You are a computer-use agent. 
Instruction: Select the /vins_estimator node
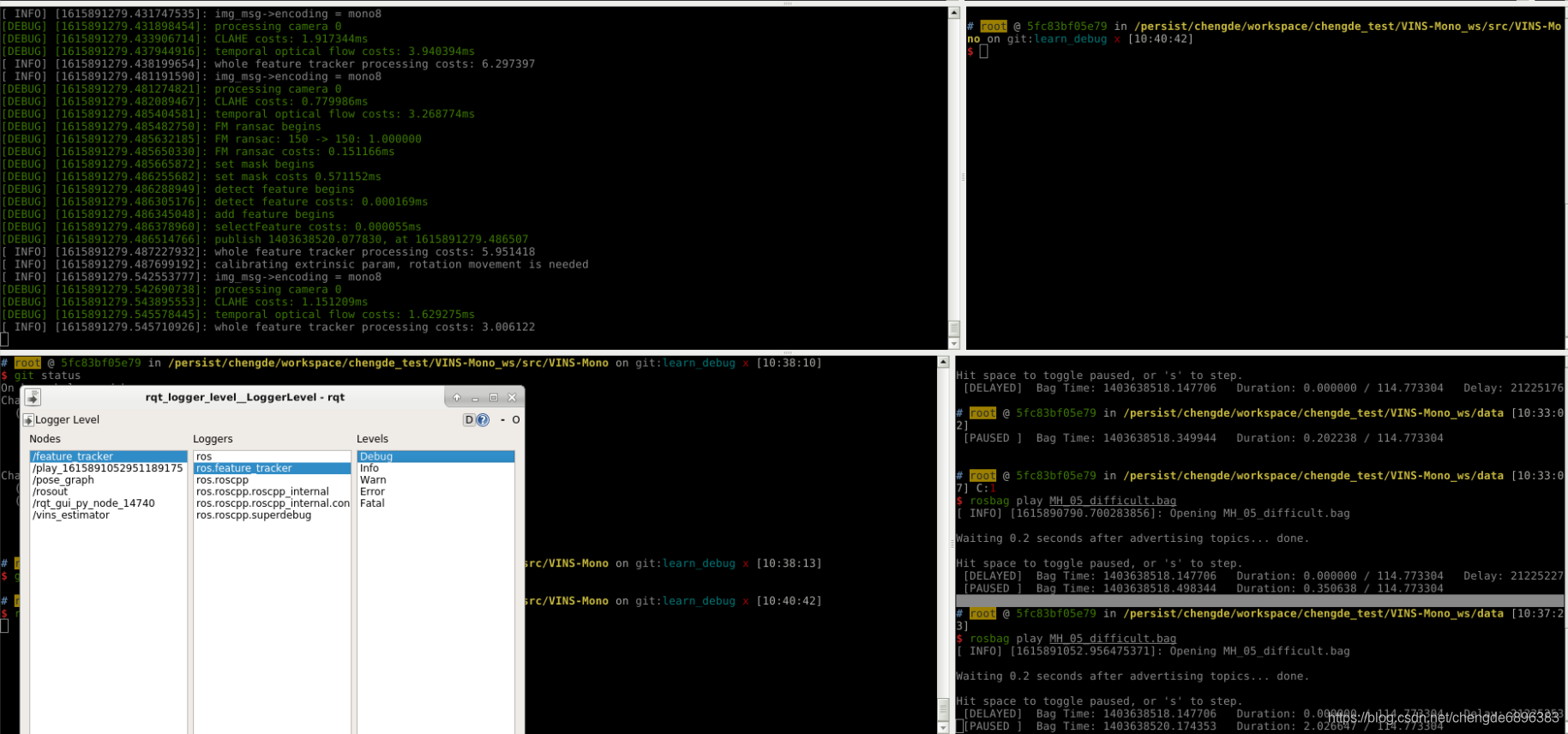point(108,515)
